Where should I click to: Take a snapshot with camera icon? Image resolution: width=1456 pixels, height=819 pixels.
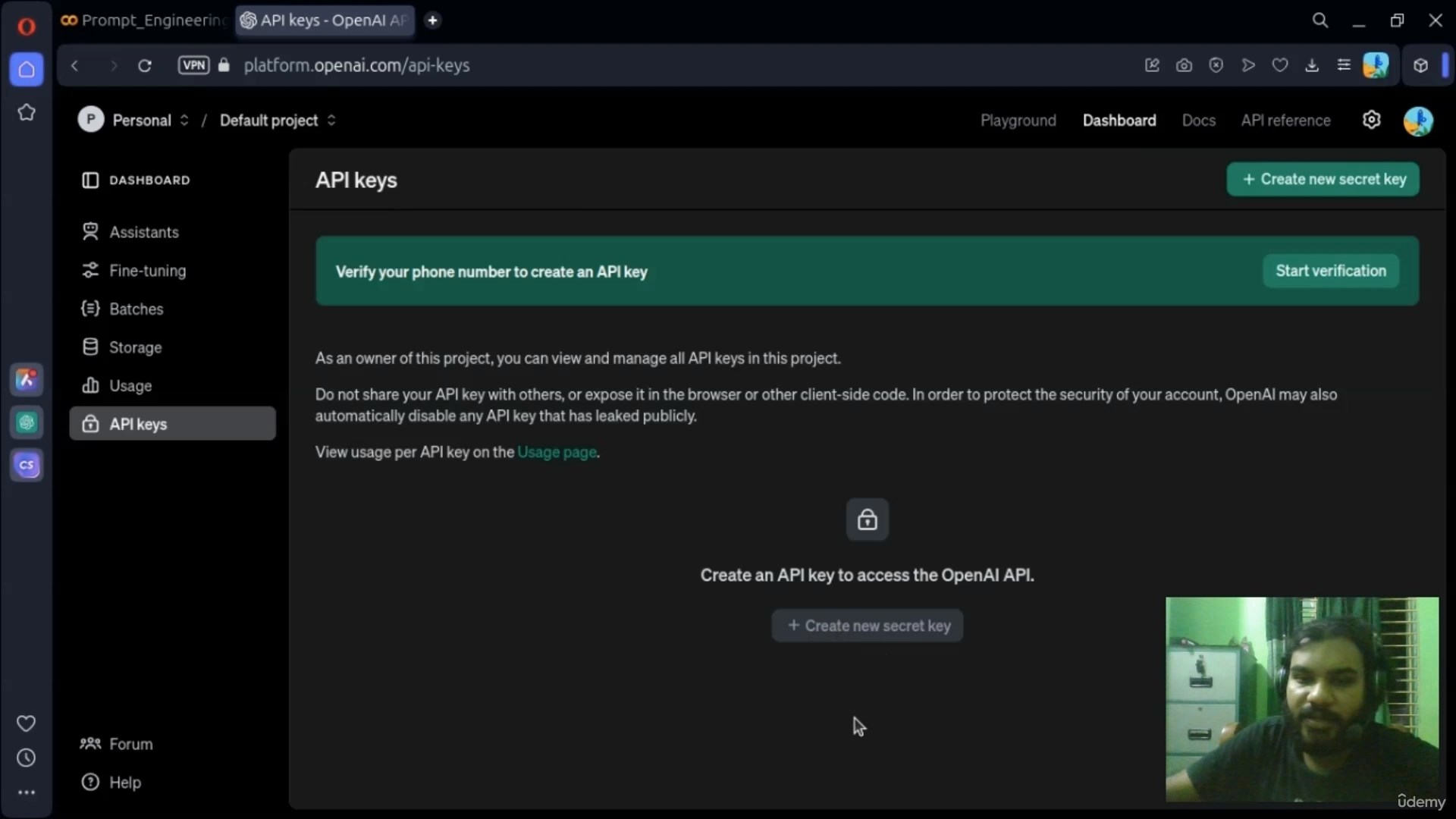1184,65
